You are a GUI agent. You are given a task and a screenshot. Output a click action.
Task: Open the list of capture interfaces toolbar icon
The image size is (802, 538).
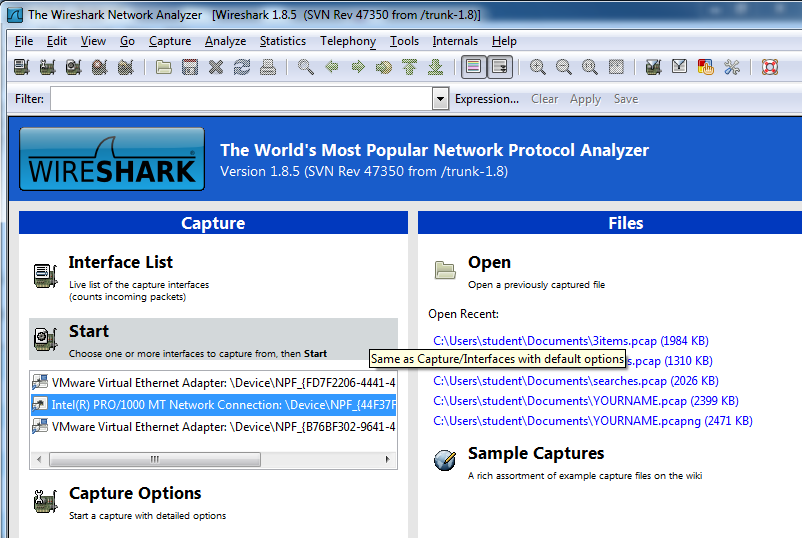pyautogui.click(x=21, y=67)
